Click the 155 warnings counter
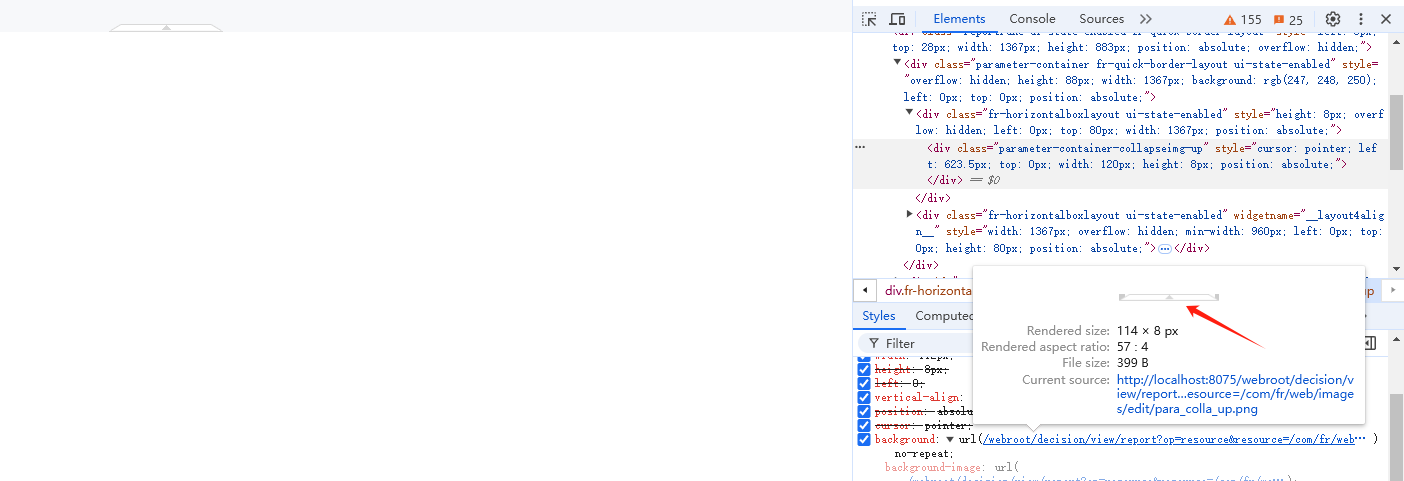The height and width of the screenshot is (481, 1404). [1243, 19]
